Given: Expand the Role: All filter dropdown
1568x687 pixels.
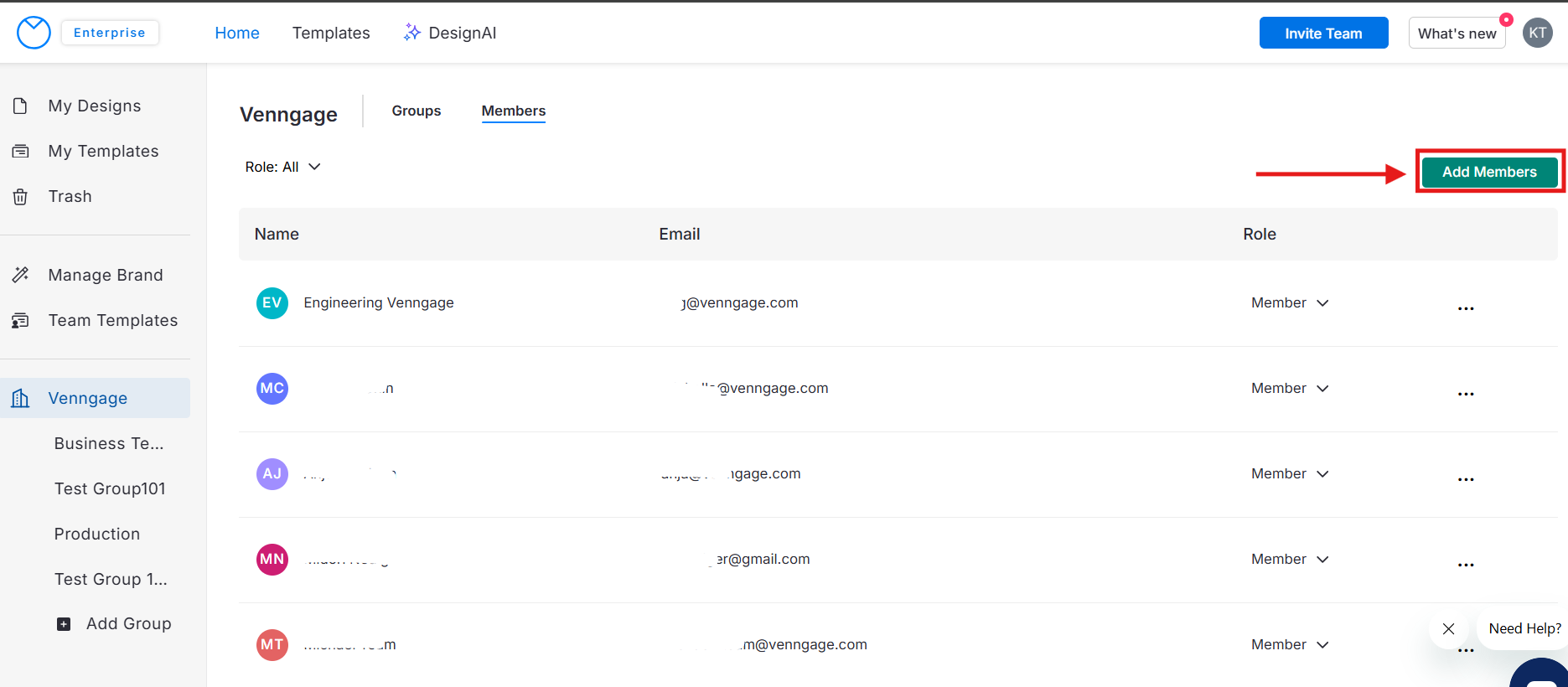Looking at the screenshot, I should (x=283, y=167).
